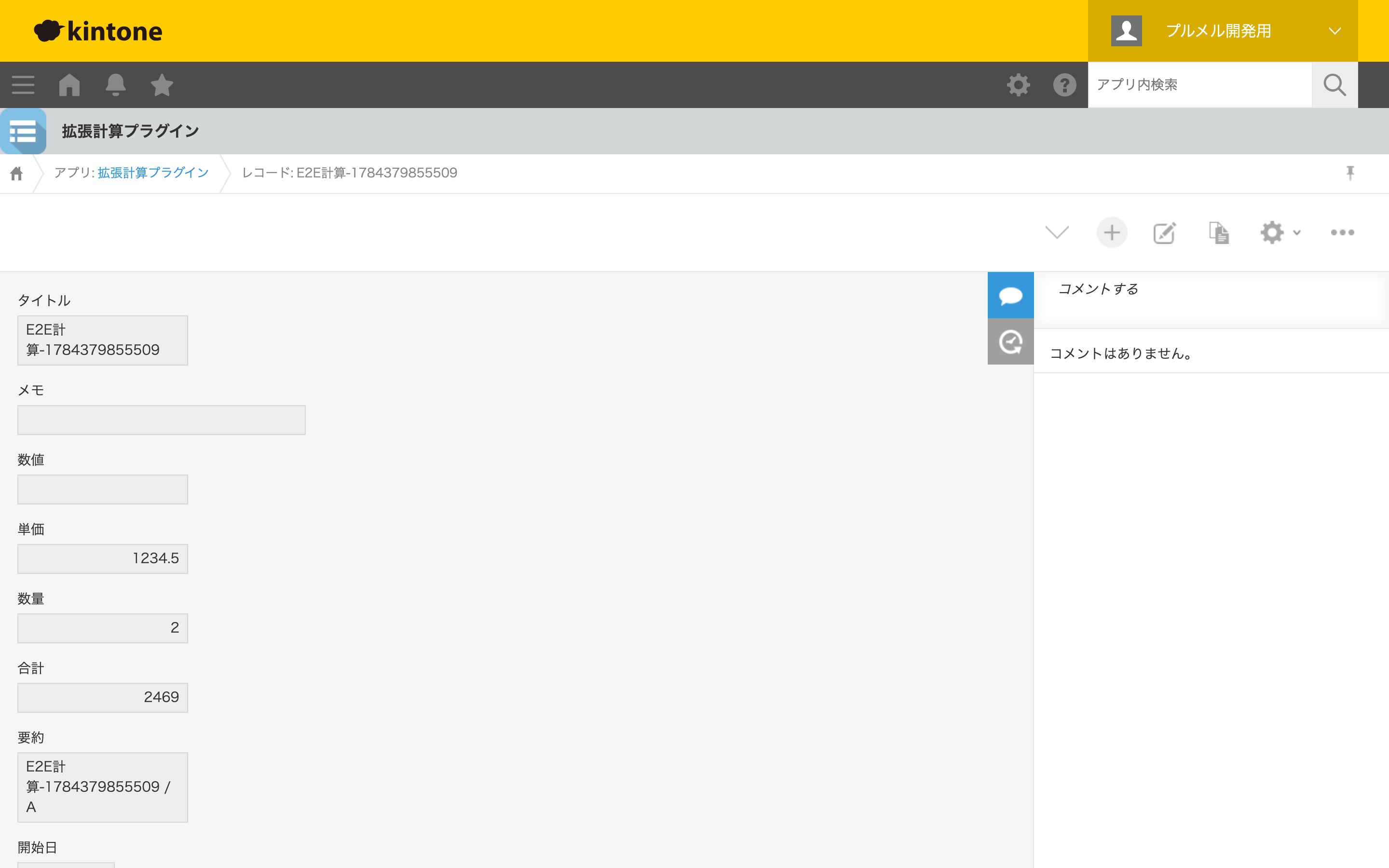Go to next record with down chevron
1389x868 pixels.
point(1057,232)
